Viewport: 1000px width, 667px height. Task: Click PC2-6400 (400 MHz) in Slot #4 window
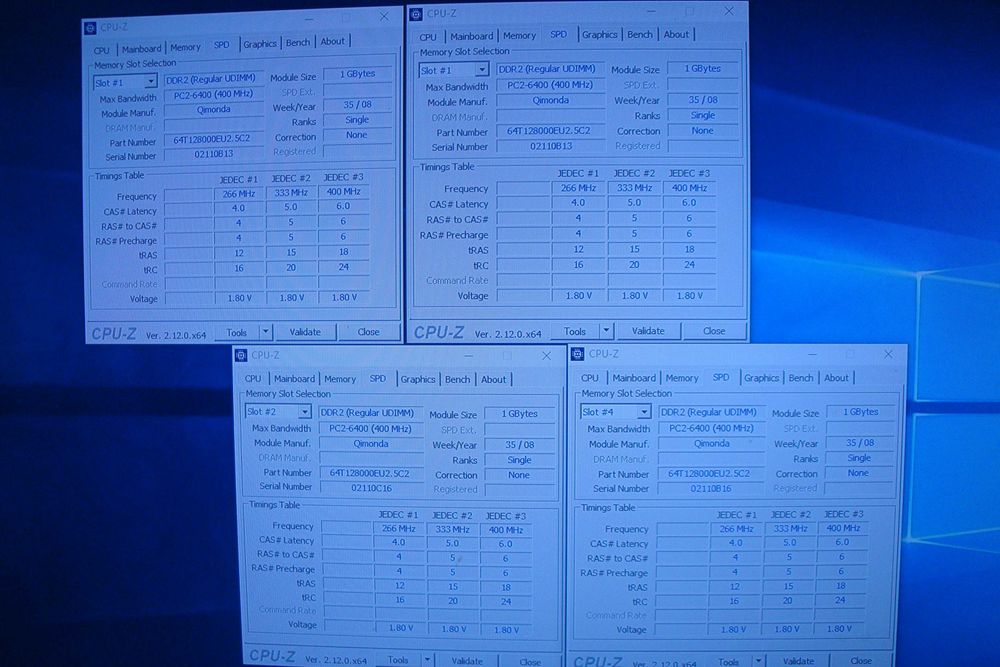(x=711, y=428)
